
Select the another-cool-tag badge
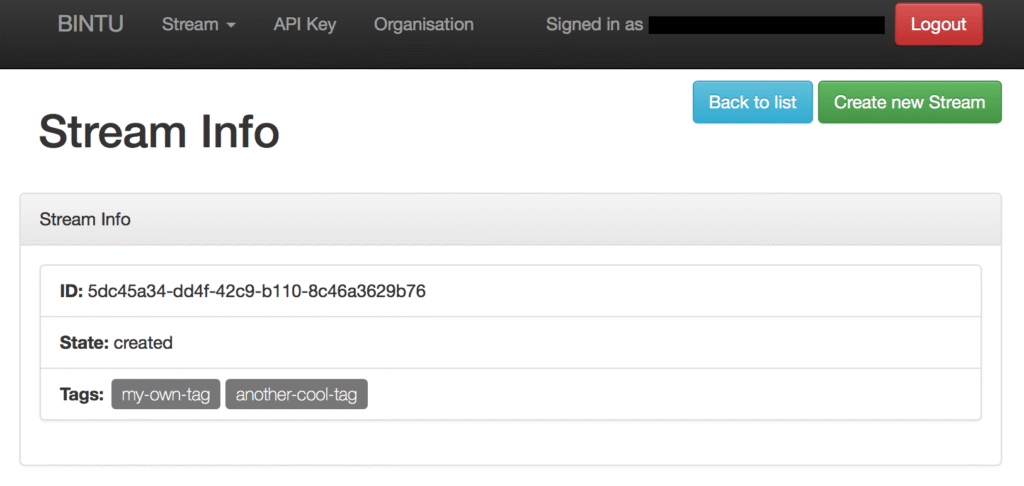point(296,395)
